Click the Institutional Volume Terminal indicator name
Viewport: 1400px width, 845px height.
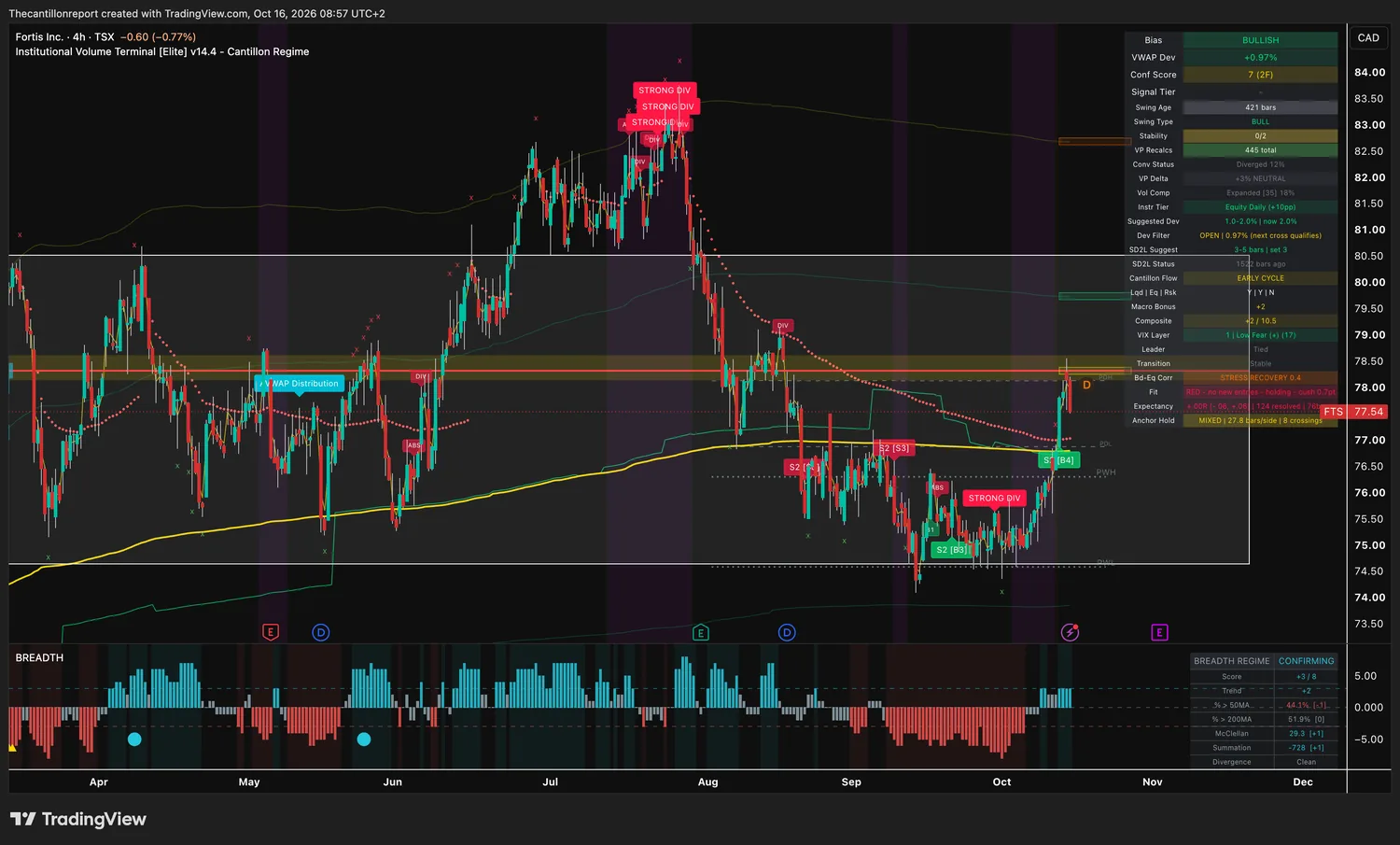tap(161, 52)
